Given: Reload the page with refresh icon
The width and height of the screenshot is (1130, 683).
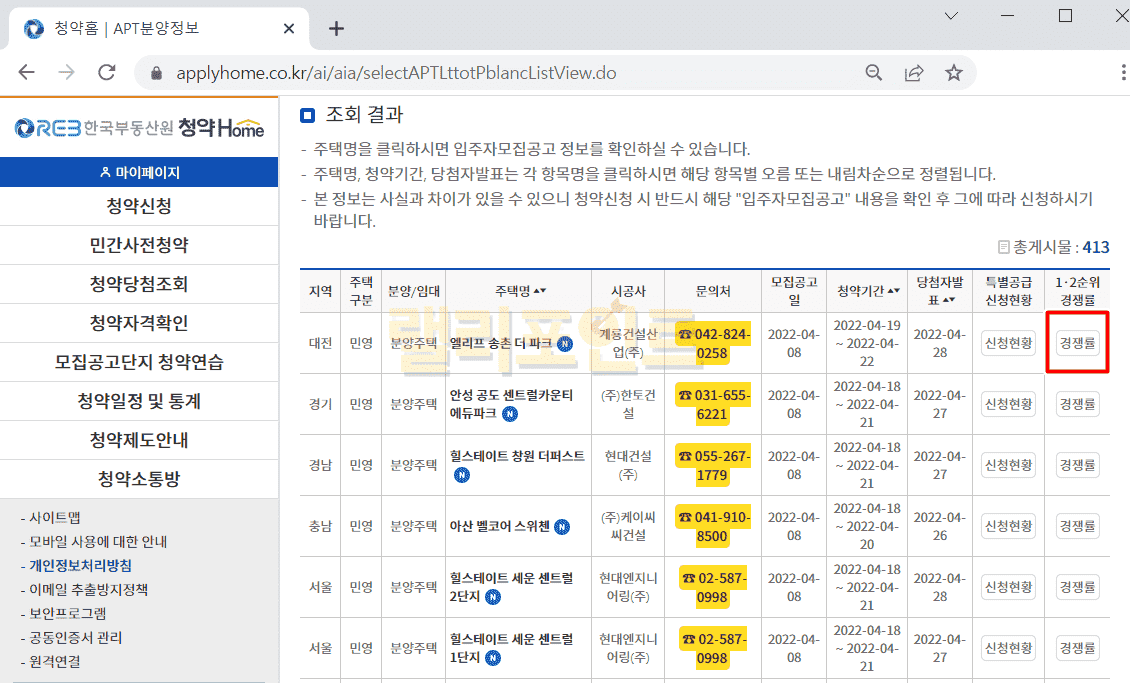Looking at the screenshot, I should click(x=107, y=72).
